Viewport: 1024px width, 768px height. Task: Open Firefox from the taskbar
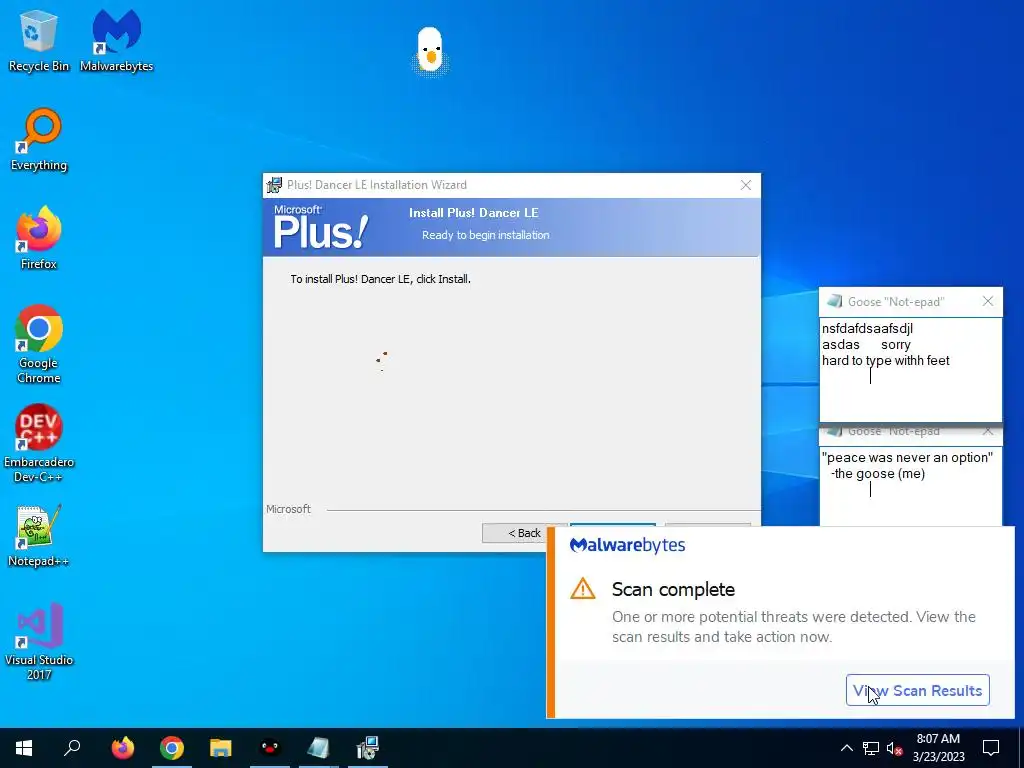pyautogui.click(x=123, y=748)
